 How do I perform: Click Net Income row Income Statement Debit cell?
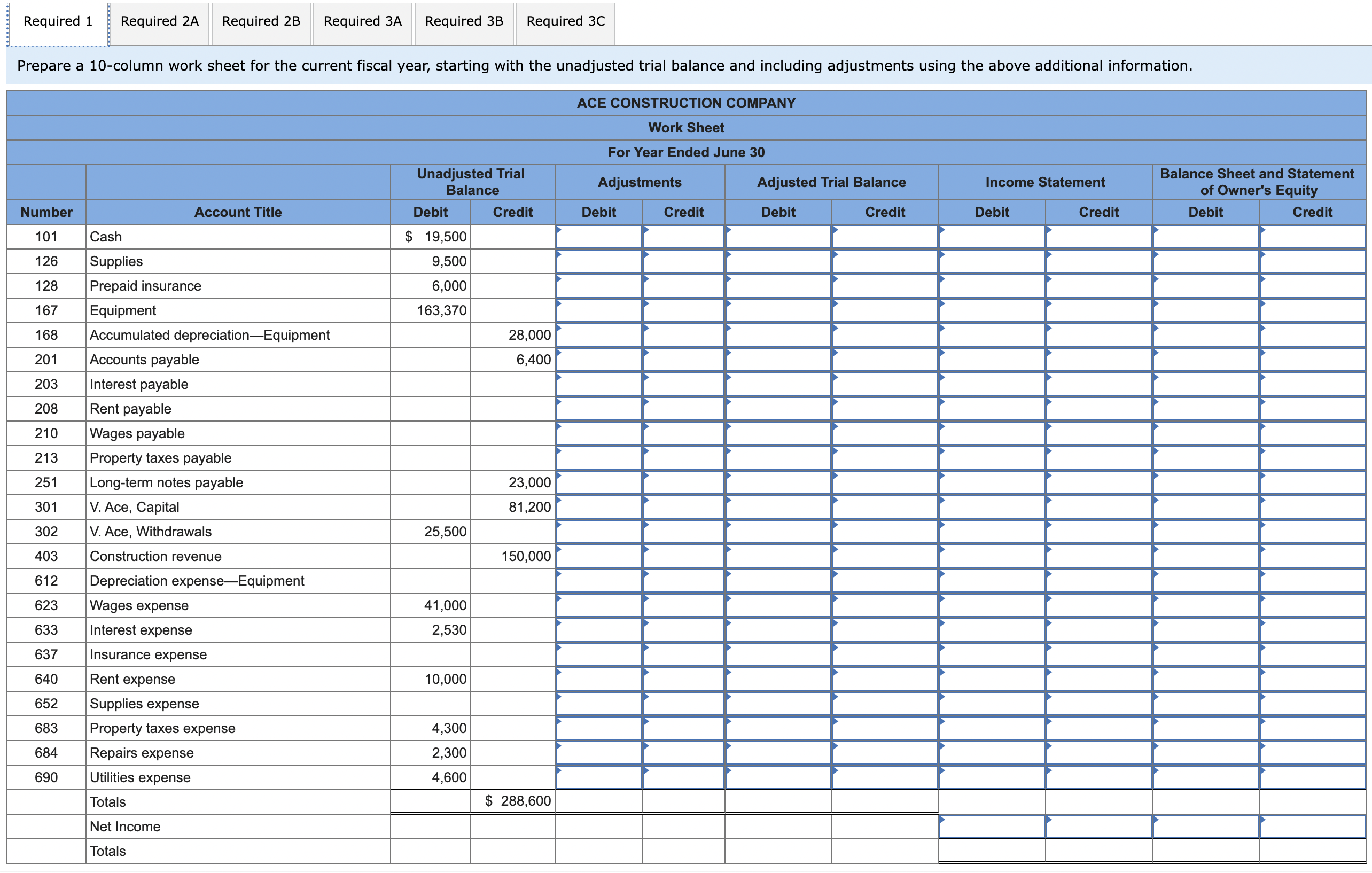pos(992,827)
